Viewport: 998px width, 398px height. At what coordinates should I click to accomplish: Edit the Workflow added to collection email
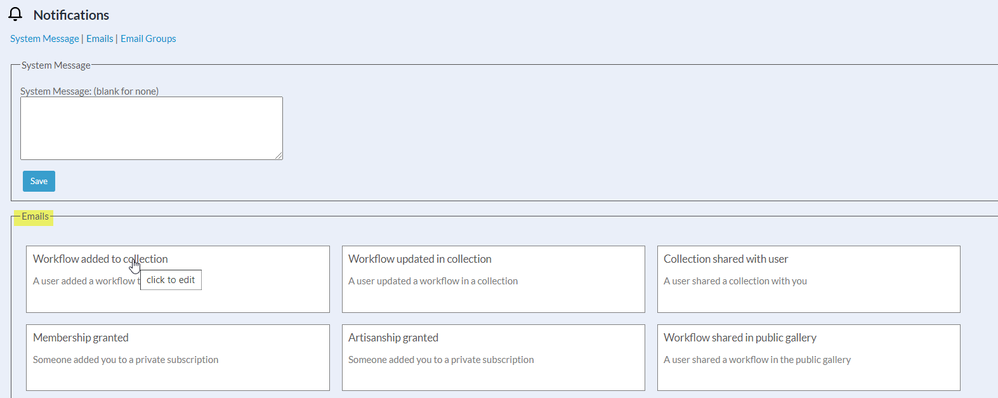tap(178, 279)
